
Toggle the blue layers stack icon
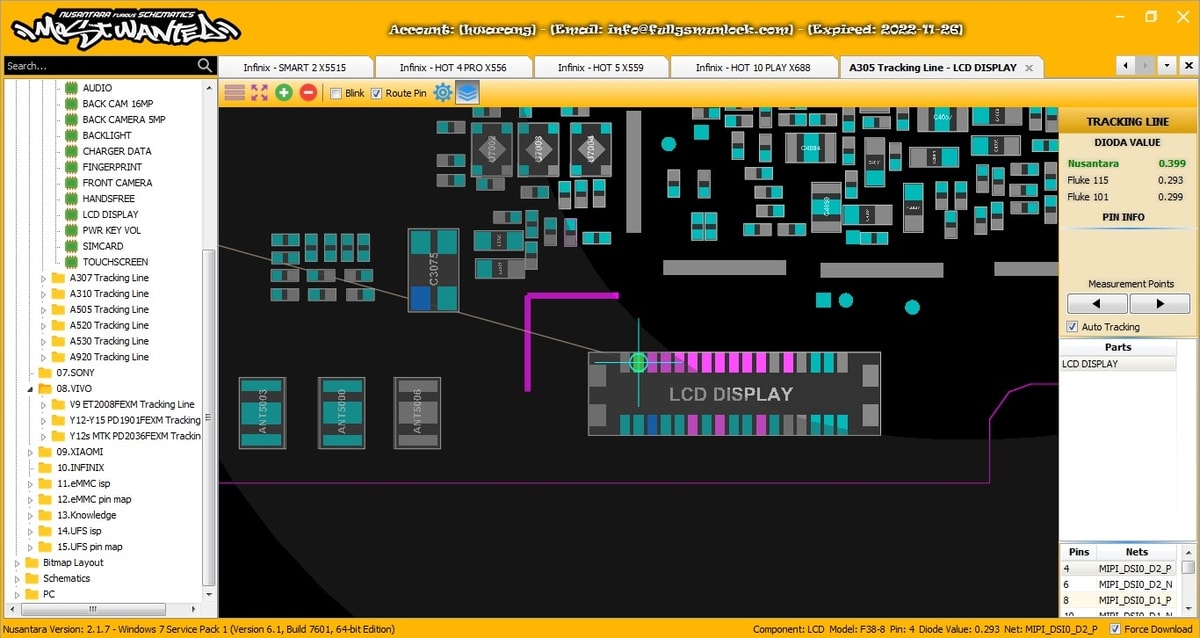(x=468, y=93)
